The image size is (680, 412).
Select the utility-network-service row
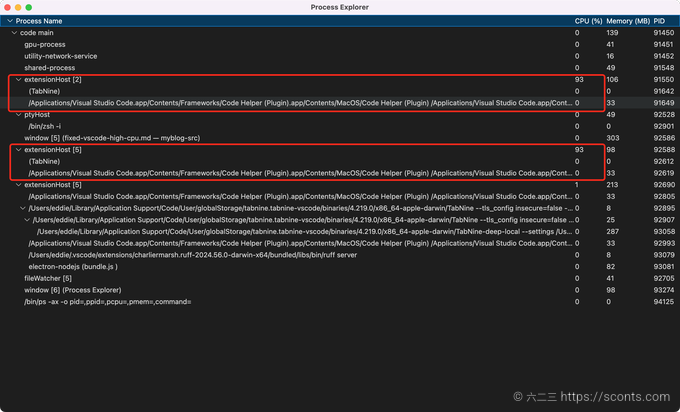coord(340,56)
